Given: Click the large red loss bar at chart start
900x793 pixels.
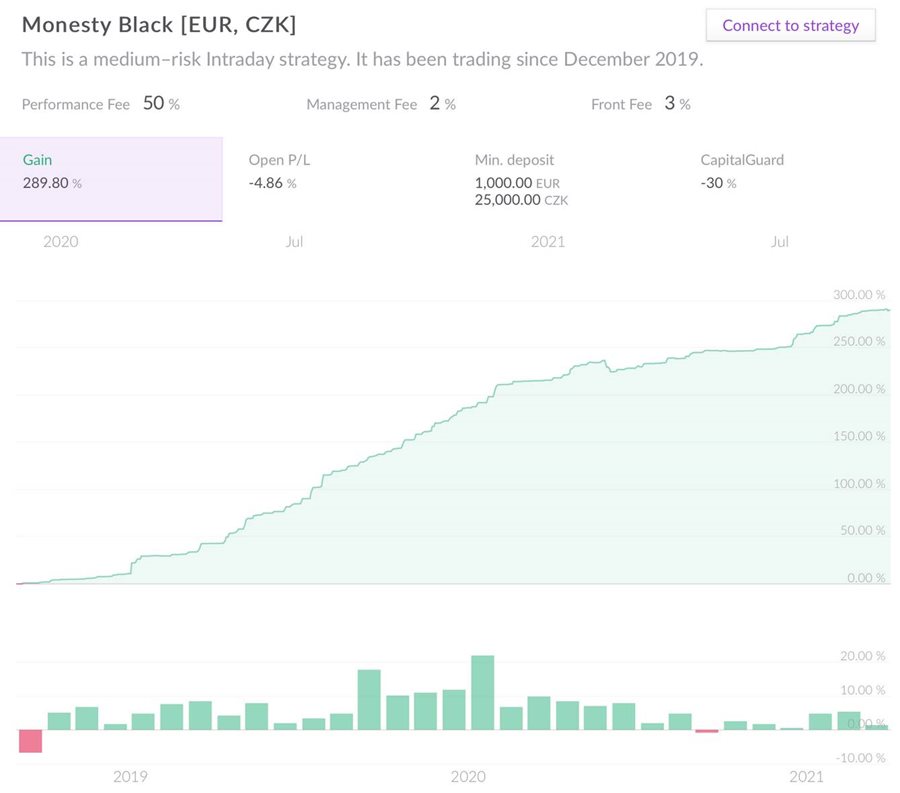Looking at the screenshot, I should (x=30, y=741).
